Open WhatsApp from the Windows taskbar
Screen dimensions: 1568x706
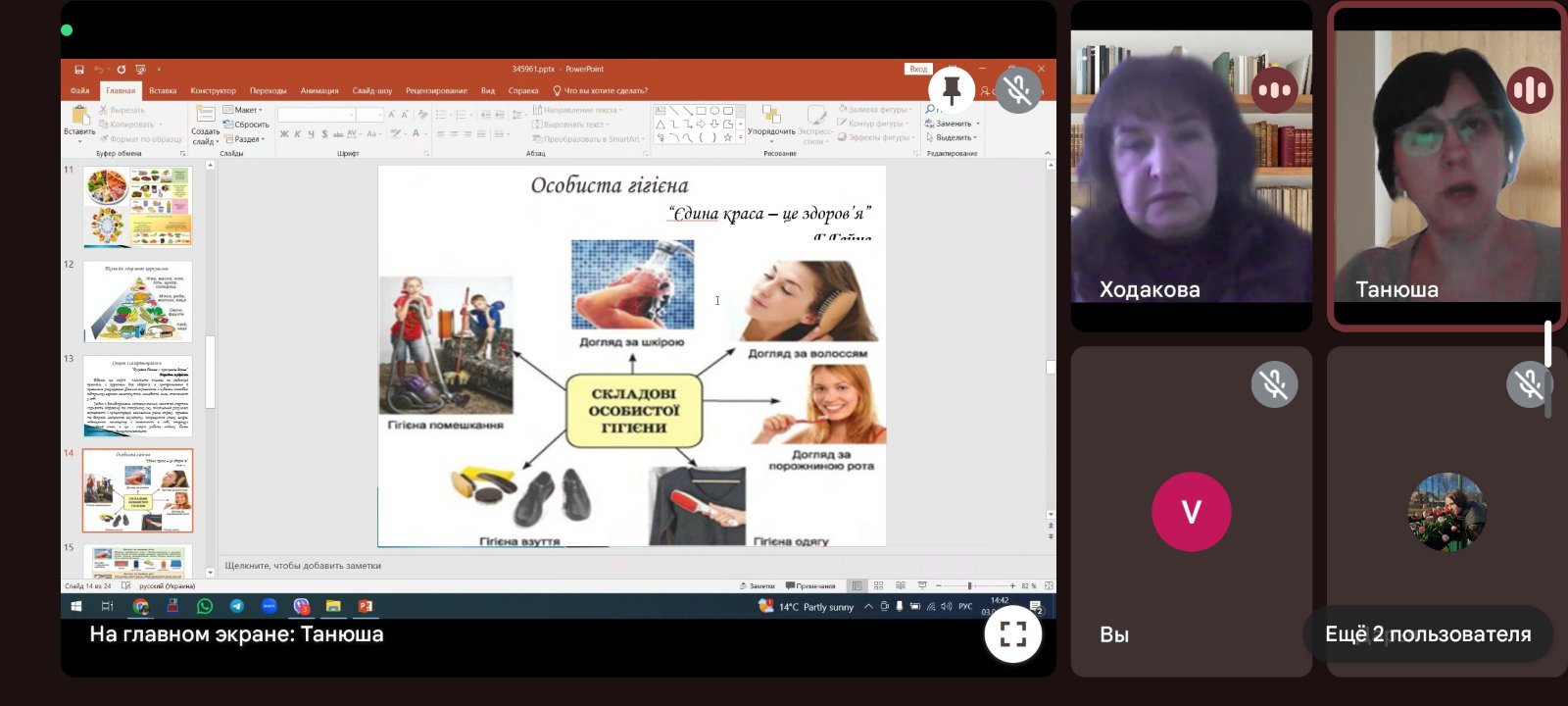205,607
